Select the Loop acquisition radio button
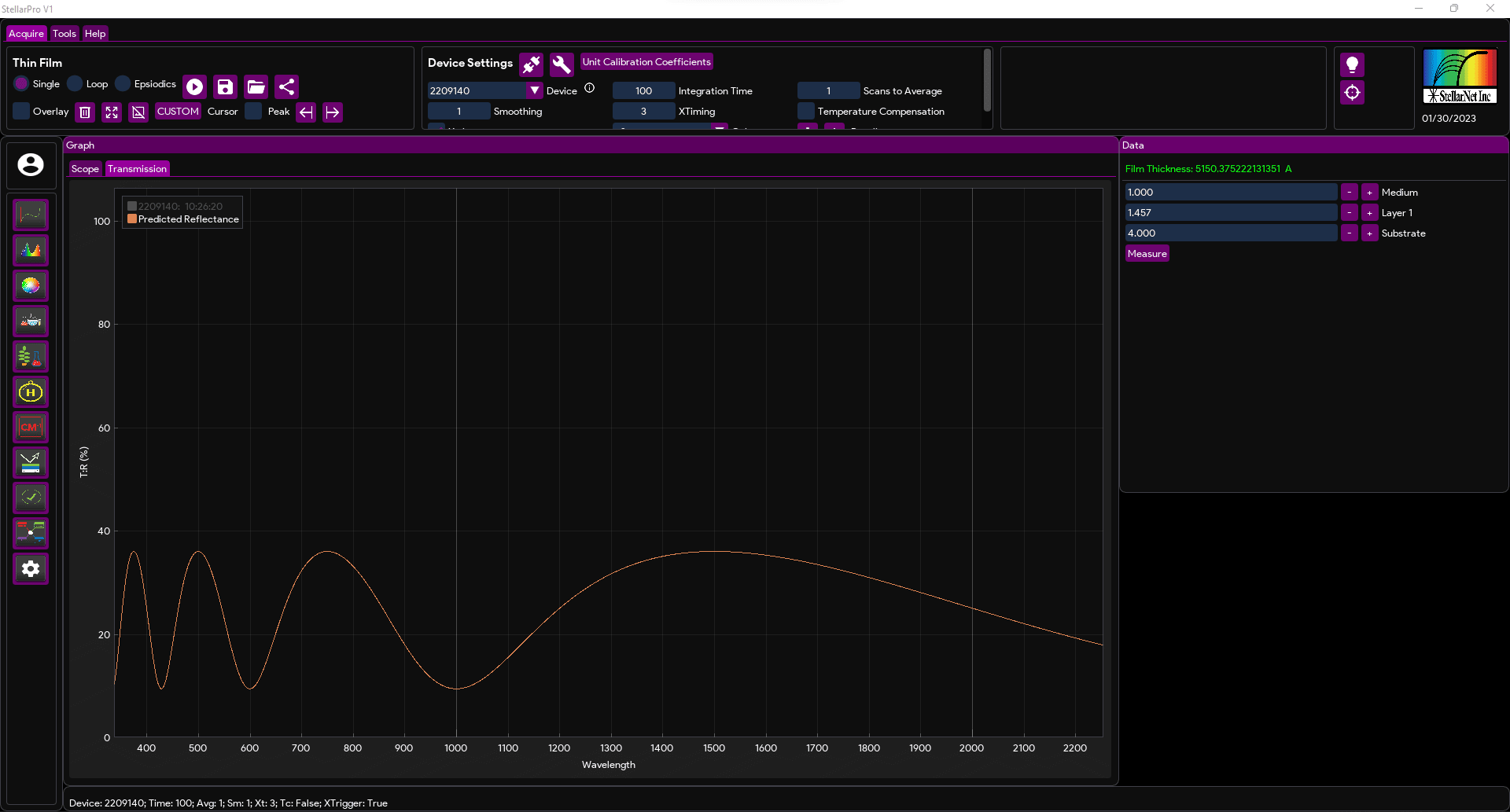The height and width of the screenshot is (812, 1510). (75, 83)
